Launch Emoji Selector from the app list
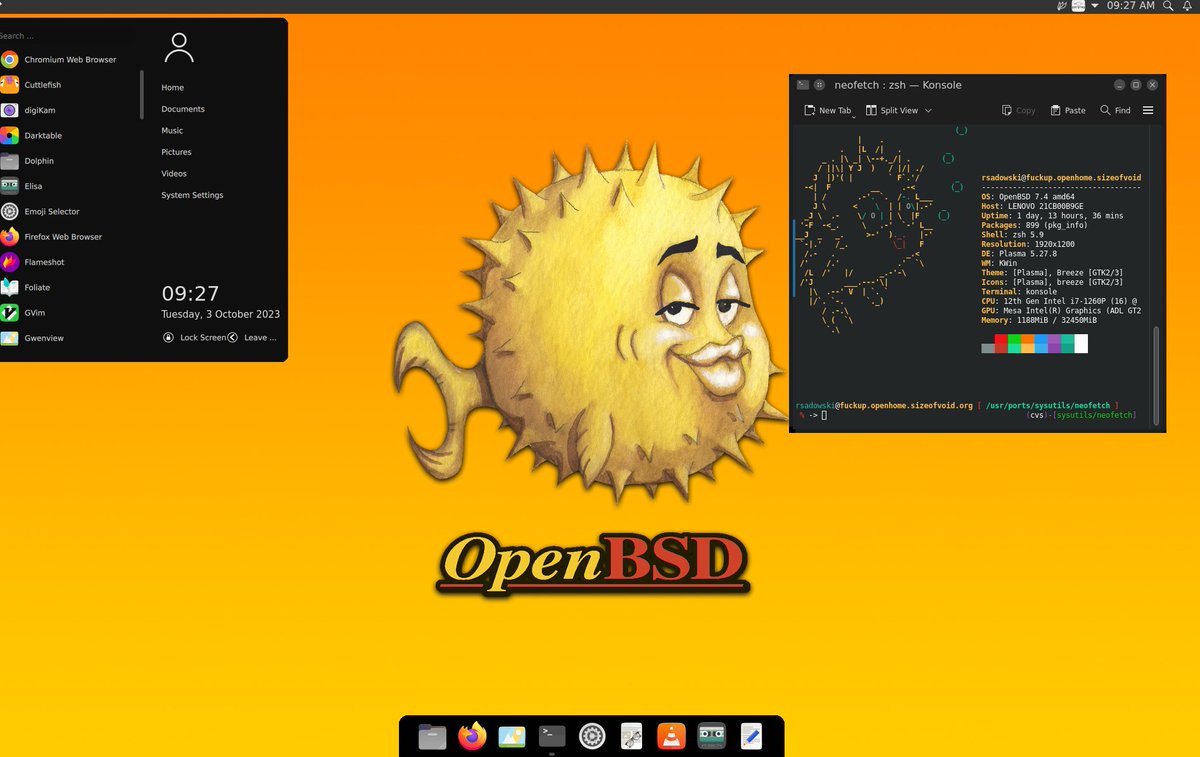This screenshot has height=757, width=1200. coord(68,212)
